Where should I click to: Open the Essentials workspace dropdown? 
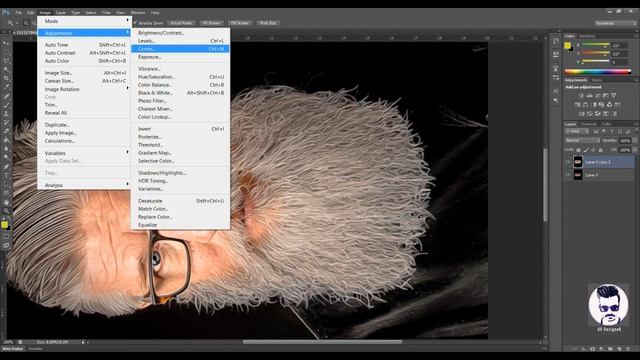[x=616, y=23]
